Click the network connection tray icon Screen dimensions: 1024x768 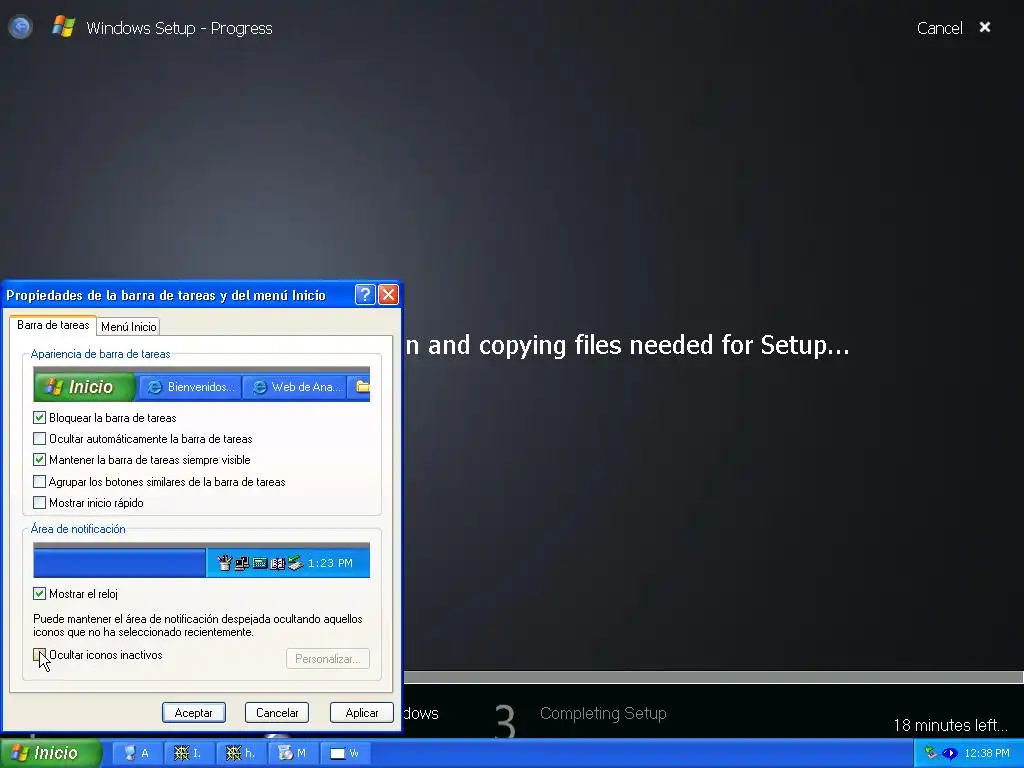[x=931, y=753]
